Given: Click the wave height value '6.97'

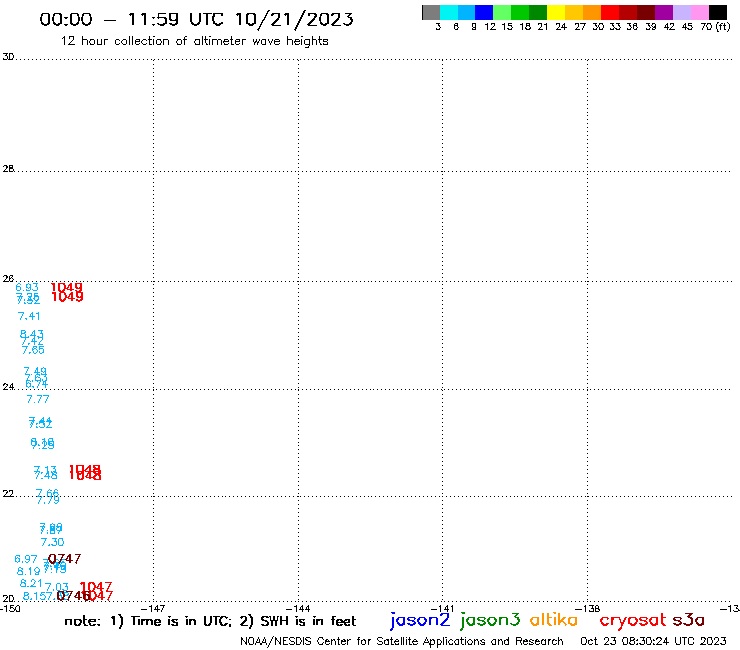Looking at the screenshot, I should coord(26,559).
